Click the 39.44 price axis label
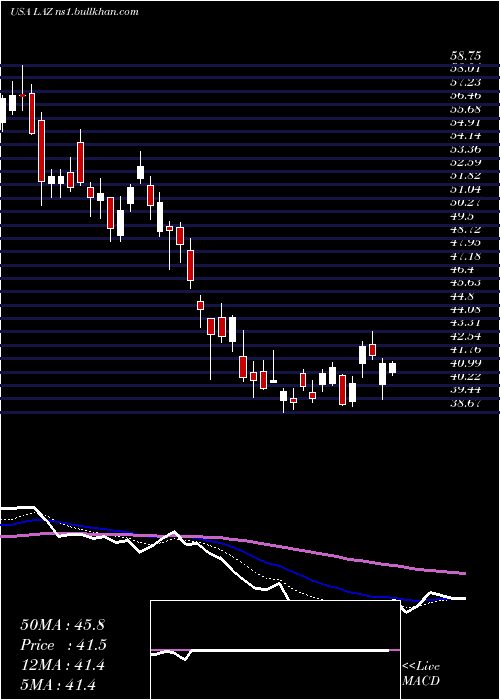The image size is (500, 700). coord(465,390)
